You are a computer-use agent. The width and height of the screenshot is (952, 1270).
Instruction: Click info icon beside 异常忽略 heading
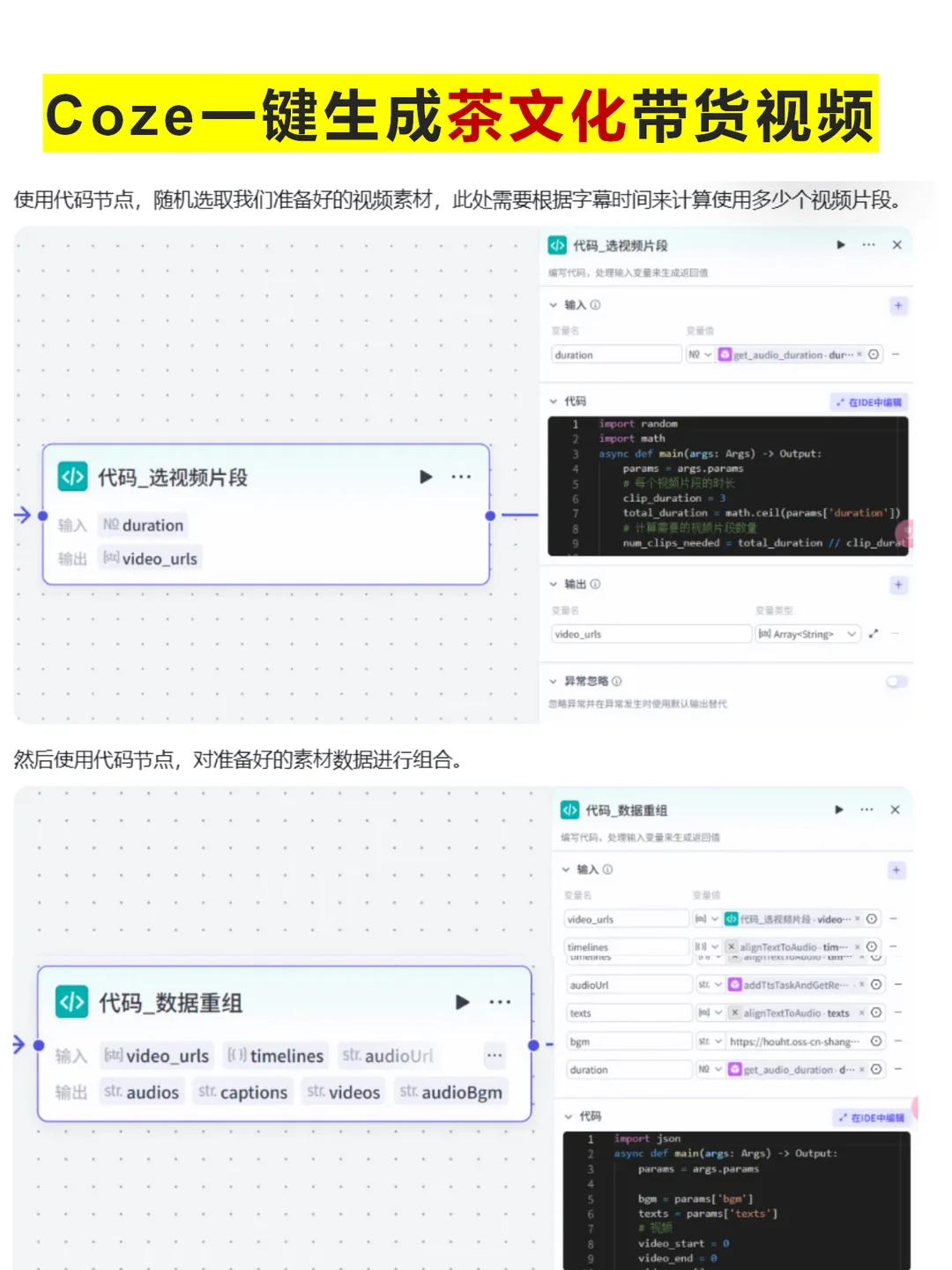(x=617, y=682)
